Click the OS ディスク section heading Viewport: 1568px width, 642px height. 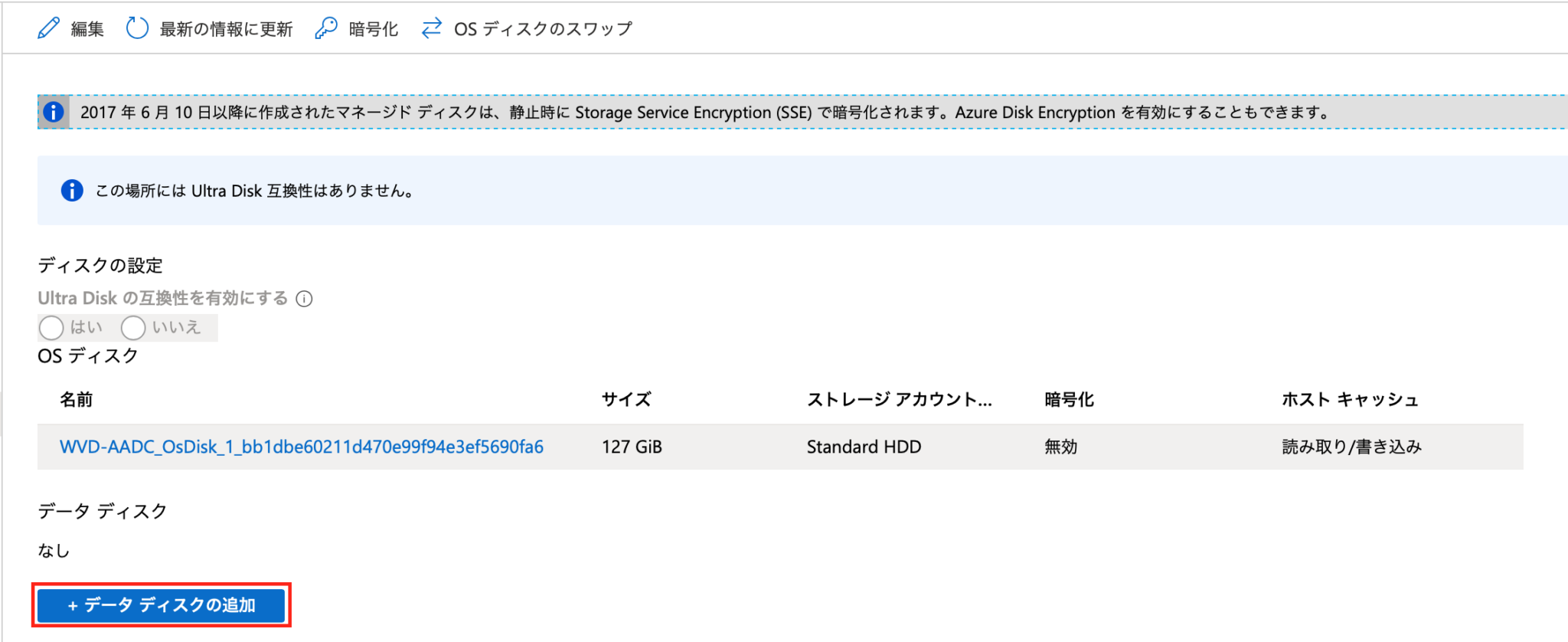[88, 355]
